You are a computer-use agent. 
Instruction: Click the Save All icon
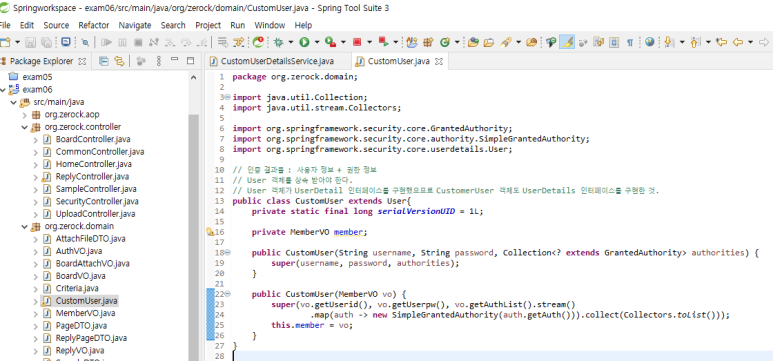(46, 42)
